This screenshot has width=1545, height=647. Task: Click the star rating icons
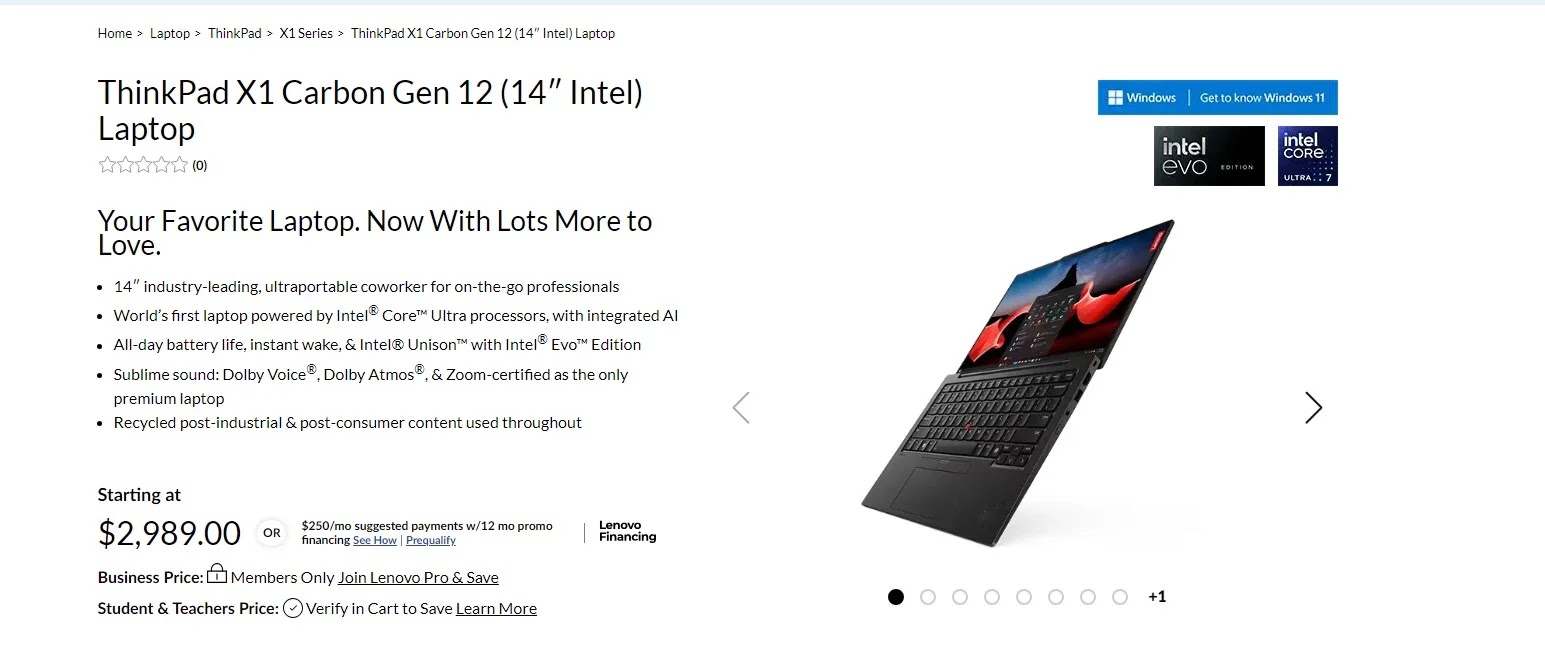143,165
